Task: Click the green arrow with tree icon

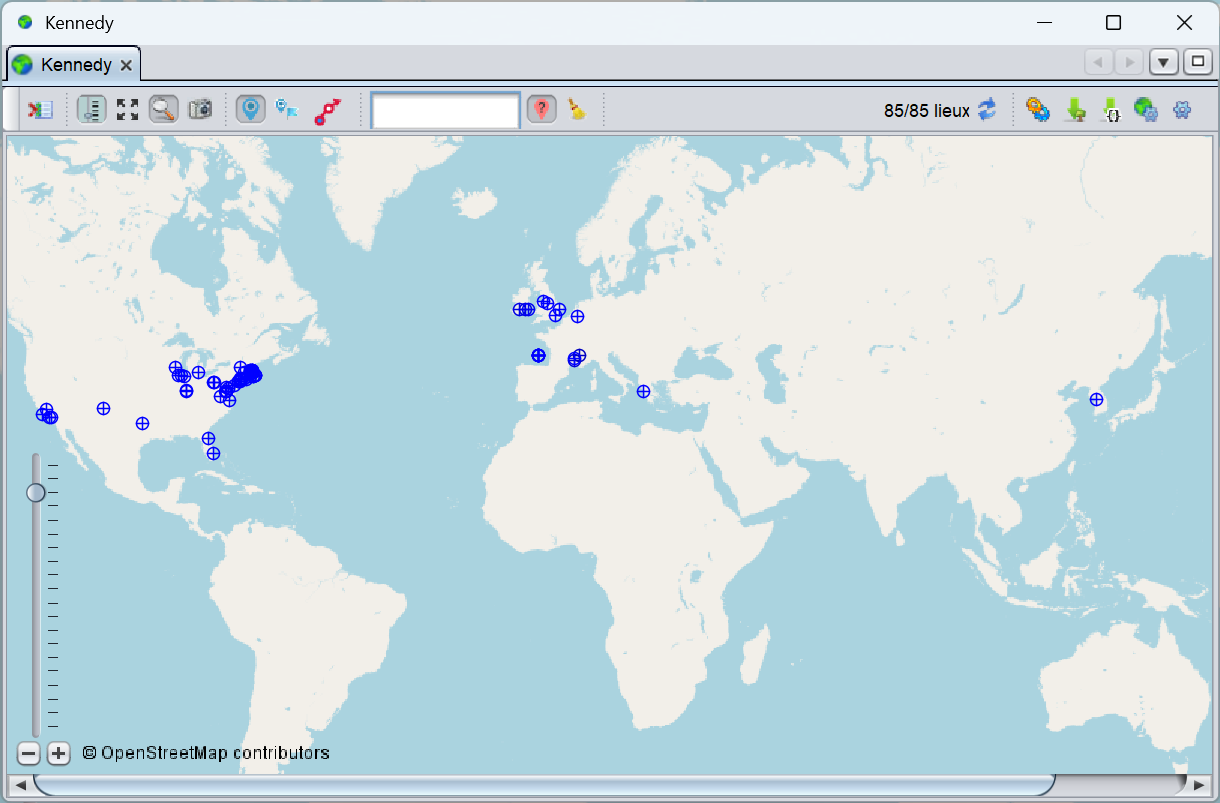Action: point(1076,110)
